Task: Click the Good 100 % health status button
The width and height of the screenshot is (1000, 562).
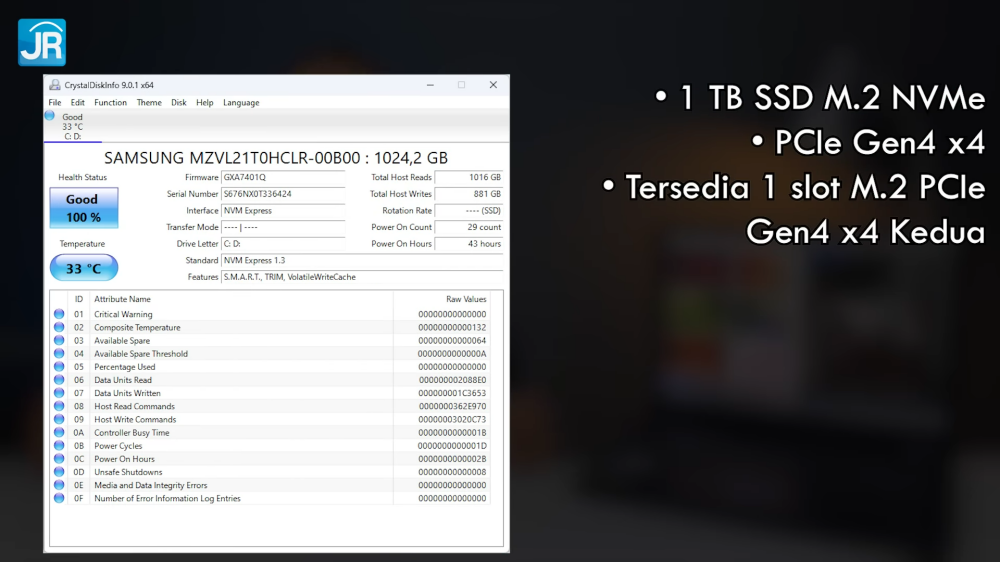Action: tap(84, 208)
